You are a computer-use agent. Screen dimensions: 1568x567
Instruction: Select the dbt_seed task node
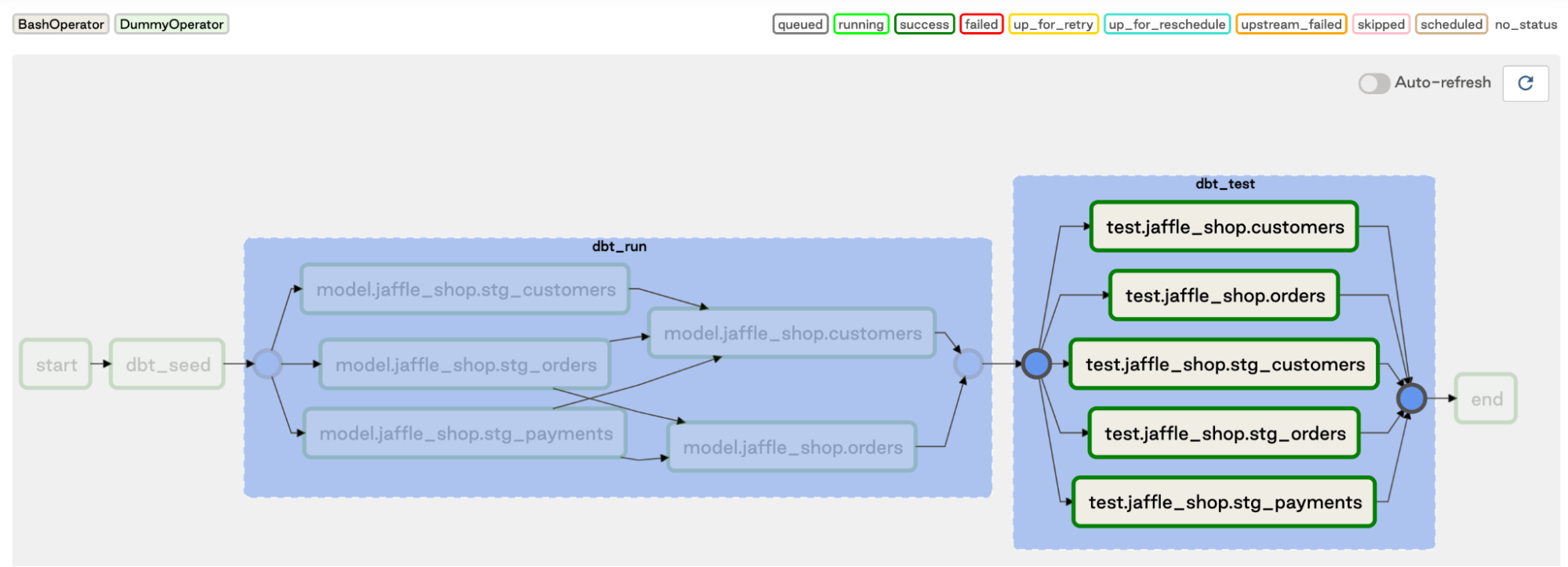pos(168,364)
